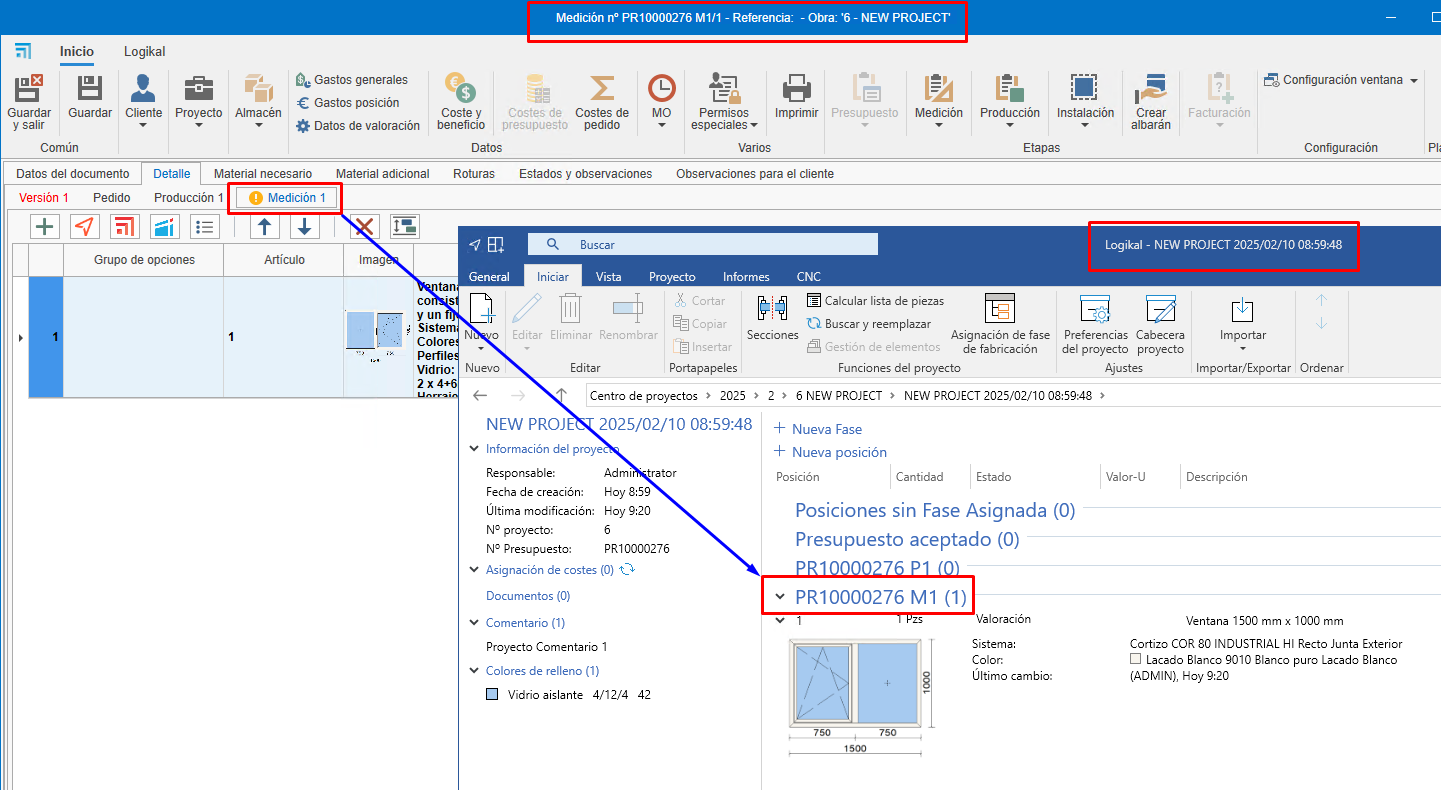Click Asignación de fase de fabricación

point(1000,324)
